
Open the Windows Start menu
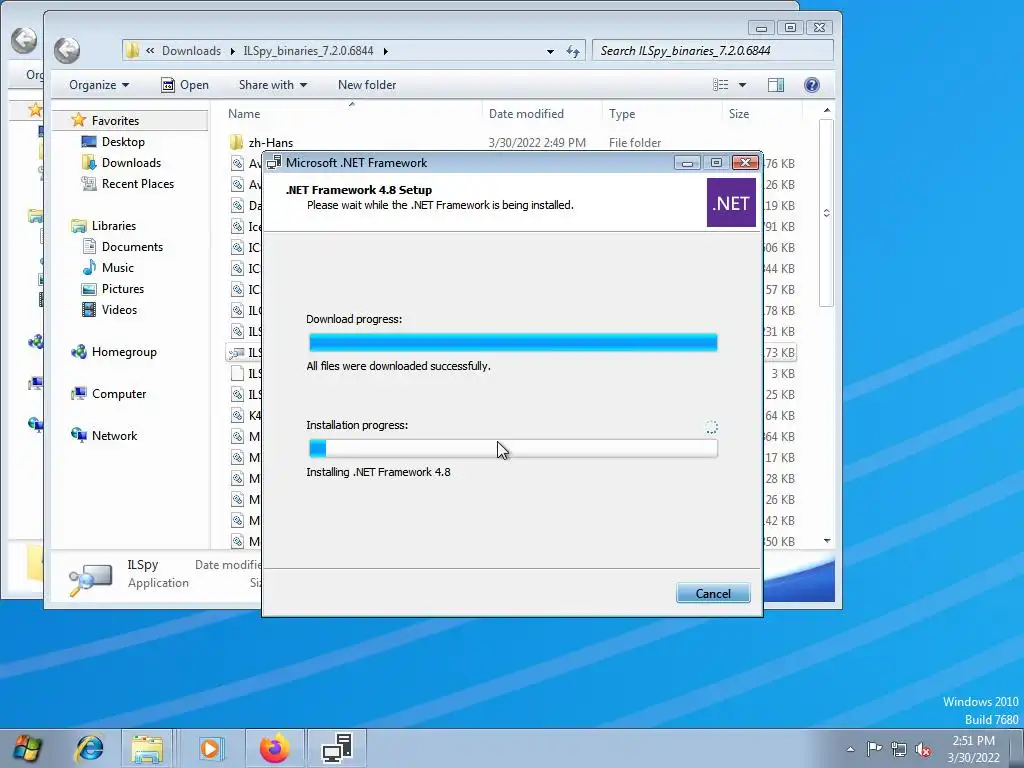pyautogui.click(x=27, y=748)
